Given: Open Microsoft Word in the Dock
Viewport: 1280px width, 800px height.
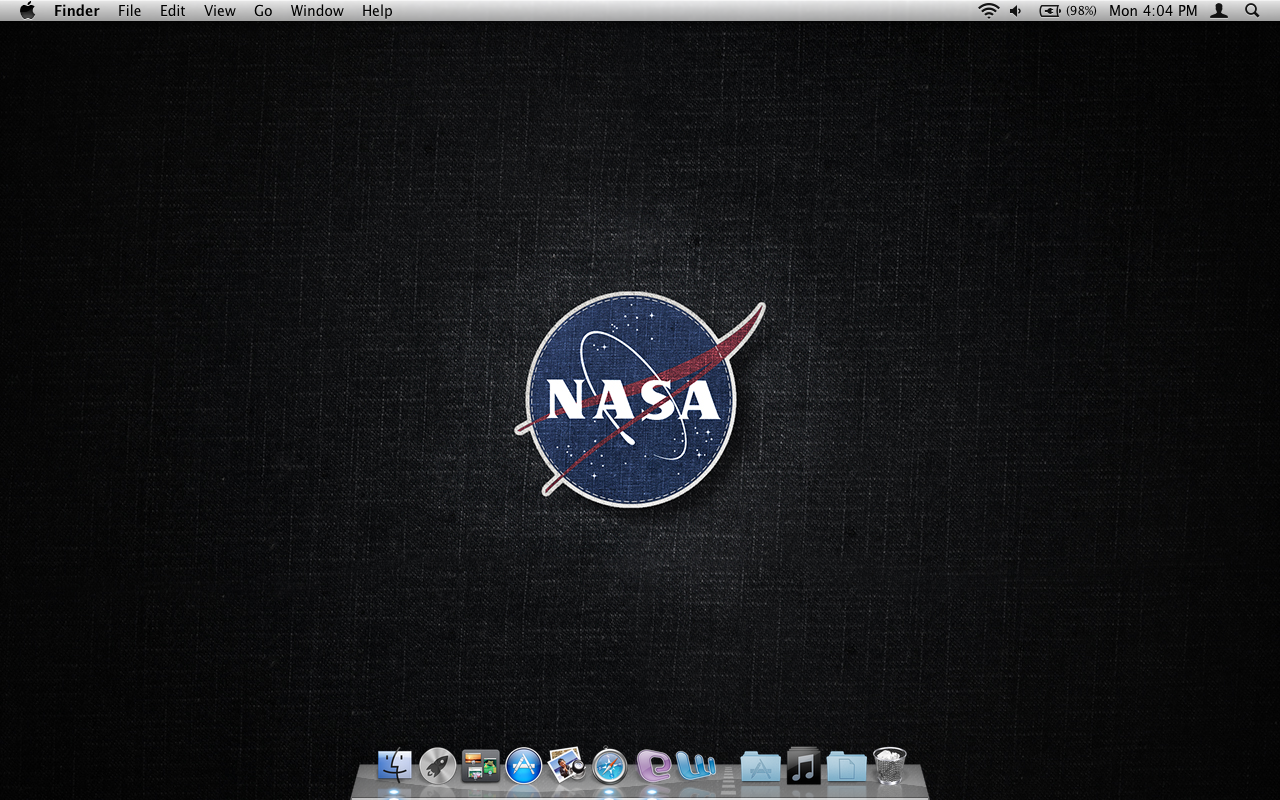Looking at the screenshot, I should (x=696, y=766).
